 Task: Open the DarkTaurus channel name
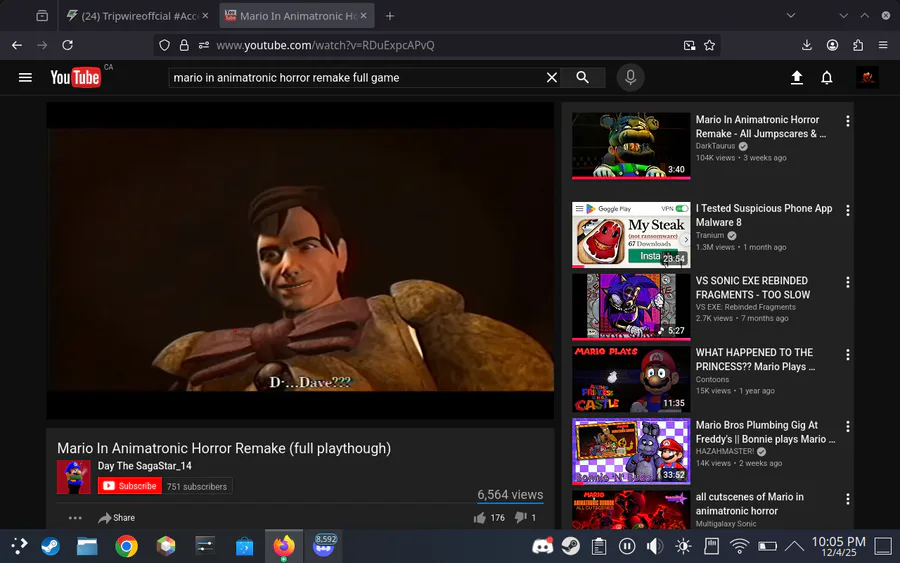[x=715, y=146]
